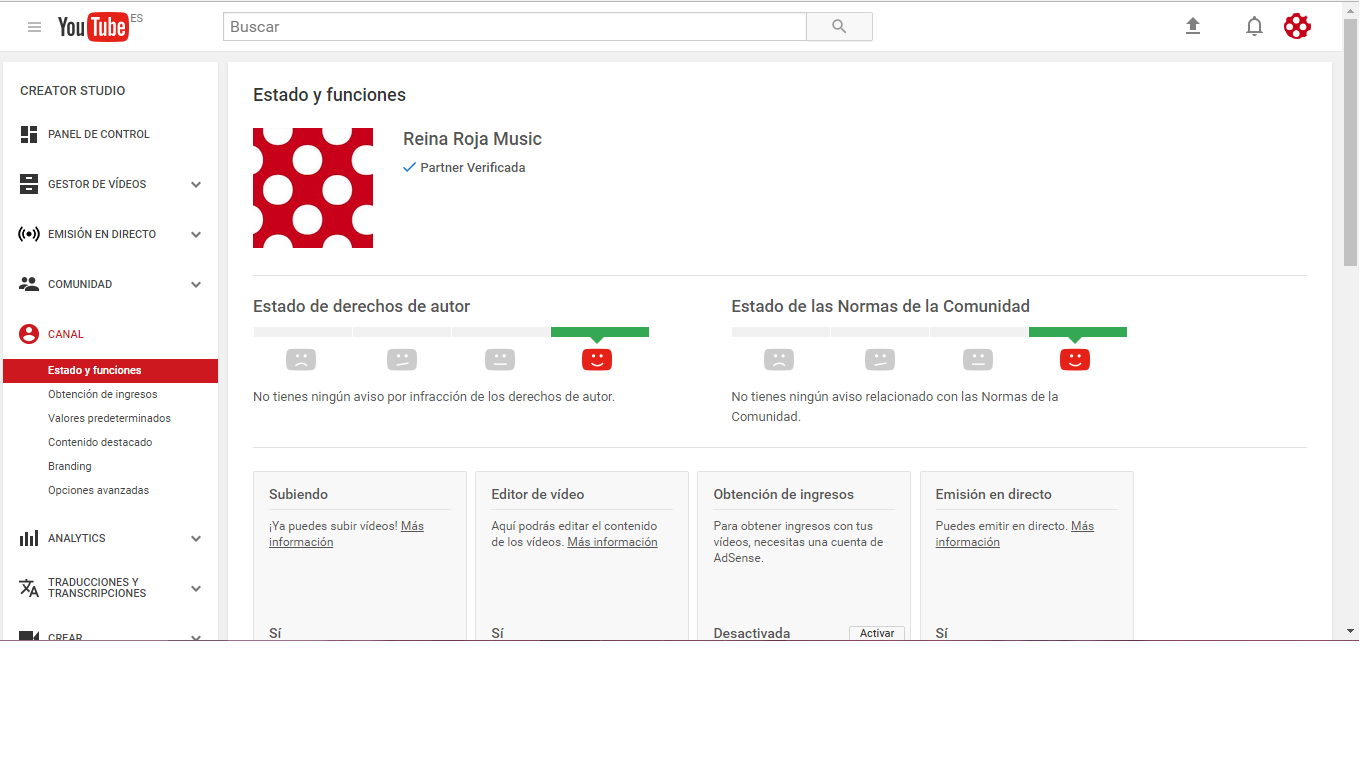Viewport: 1366px width, 768px height.
Task: Click the "Editor de vídeo" card title
Action: click(538, 494)
